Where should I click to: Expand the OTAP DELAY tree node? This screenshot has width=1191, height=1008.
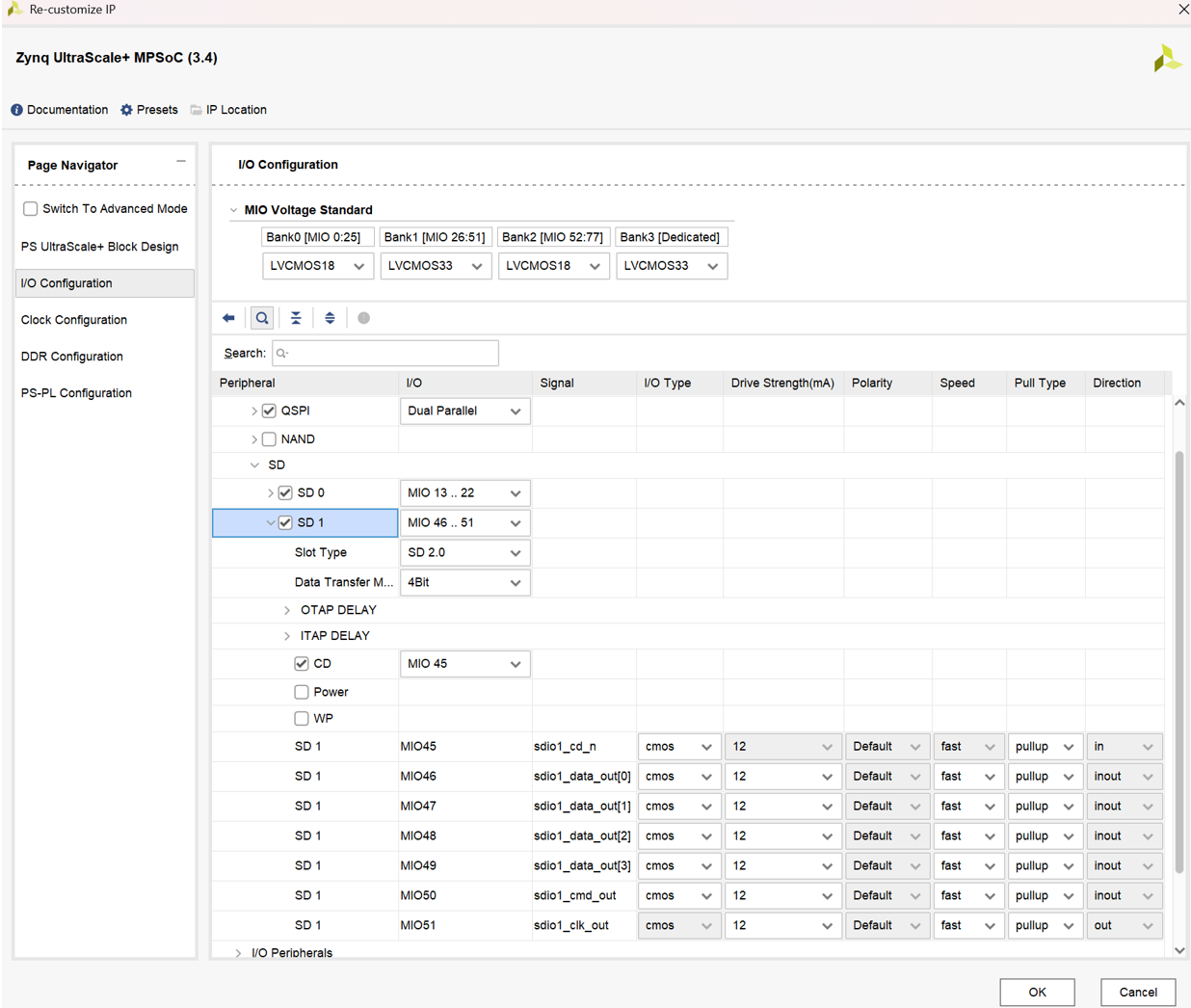(287, 610)
